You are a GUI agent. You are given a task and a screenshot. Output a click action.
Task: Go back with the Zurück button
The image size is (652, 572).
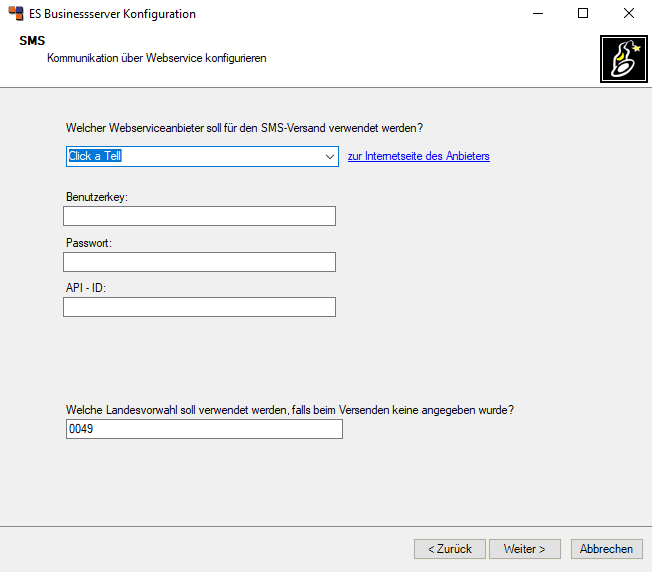click(449, 549)
